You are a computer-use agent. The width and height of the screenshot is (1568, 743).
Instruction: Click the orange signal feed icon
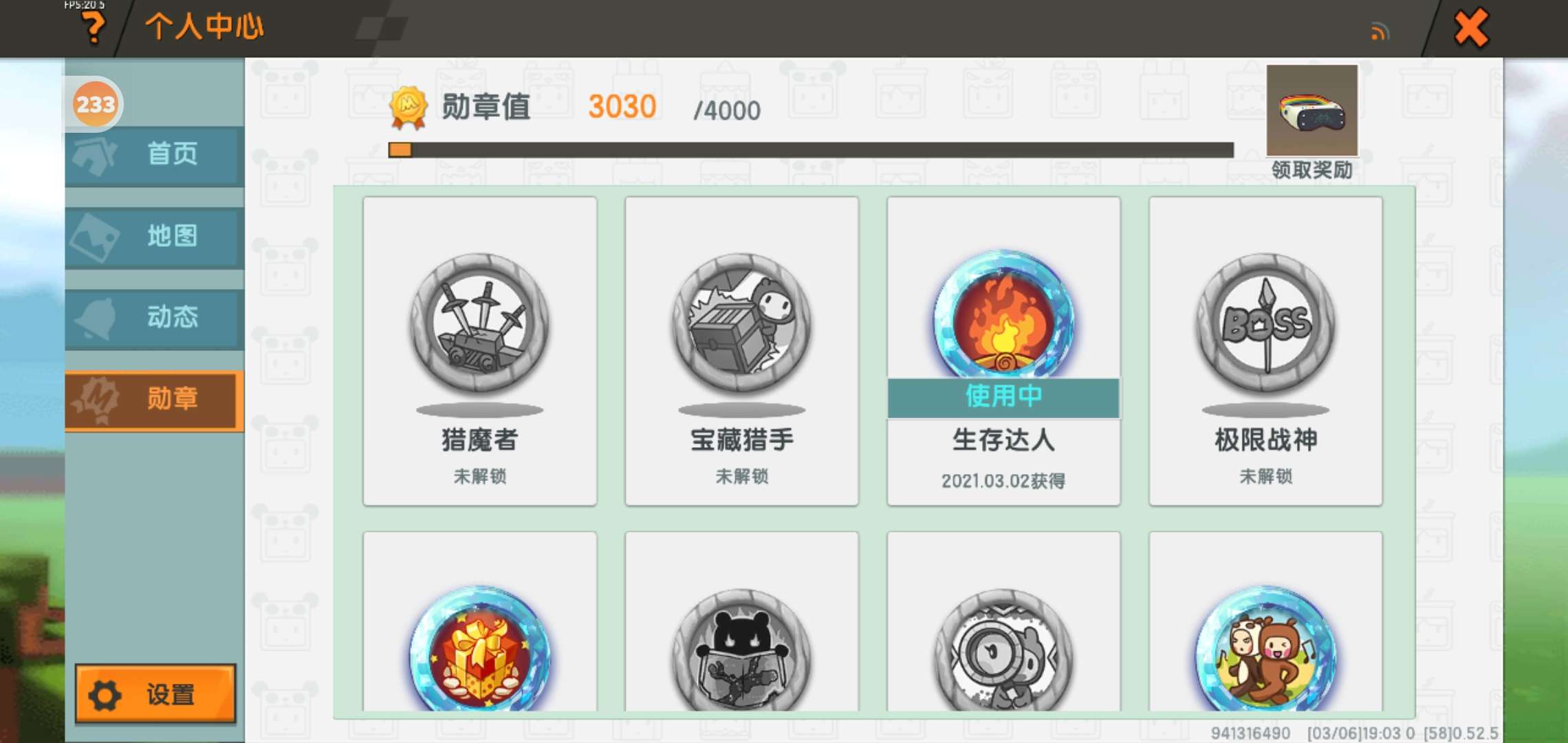1380,32
